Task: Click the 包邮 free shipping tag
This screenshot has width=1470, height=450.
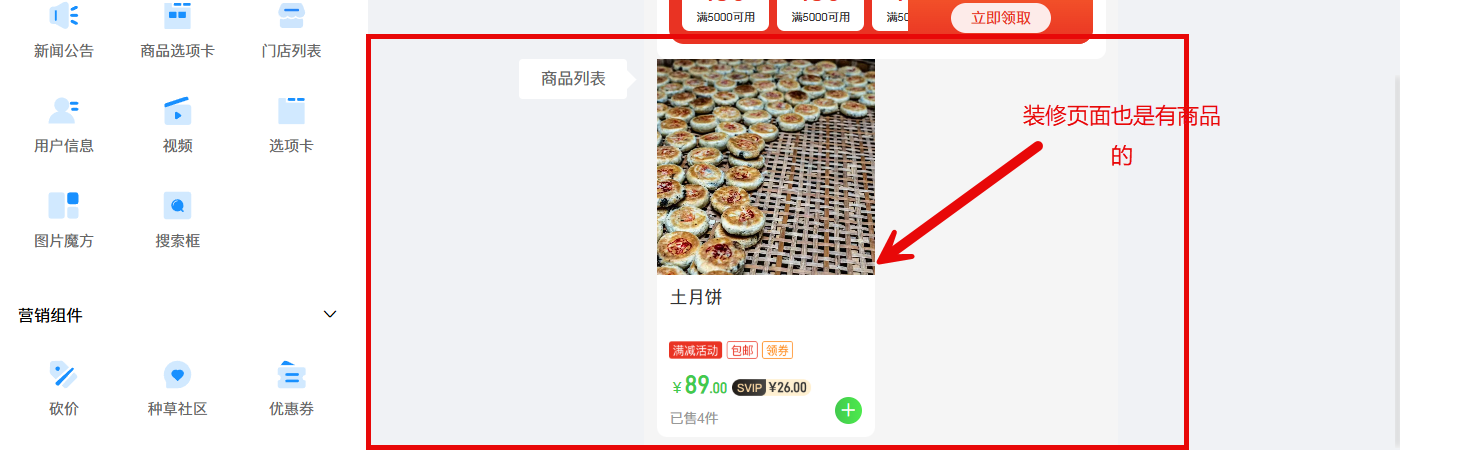Action: tap(742, 351)
